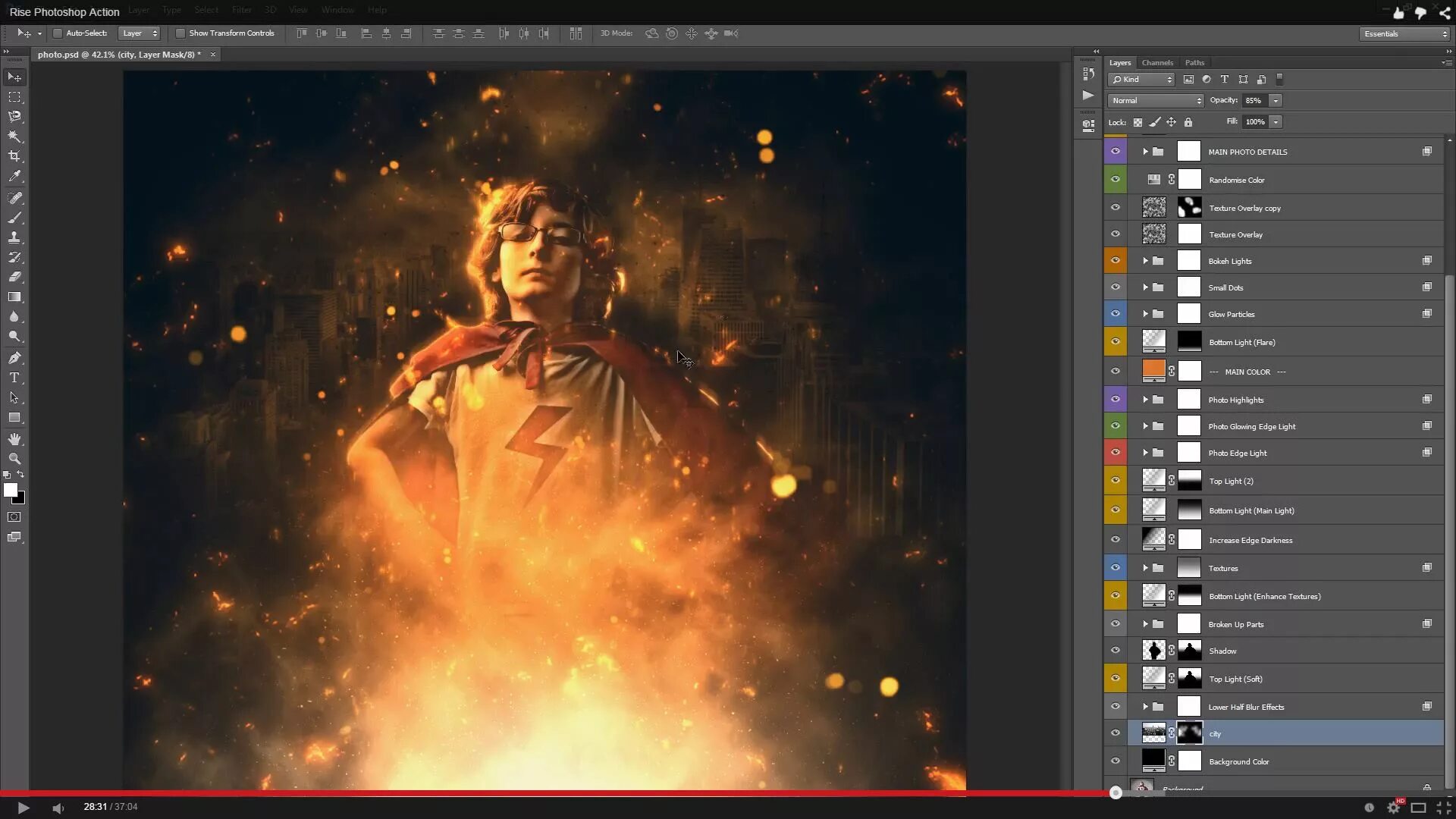Enable the Auto-Select checkbox

(x=58, y=33)
